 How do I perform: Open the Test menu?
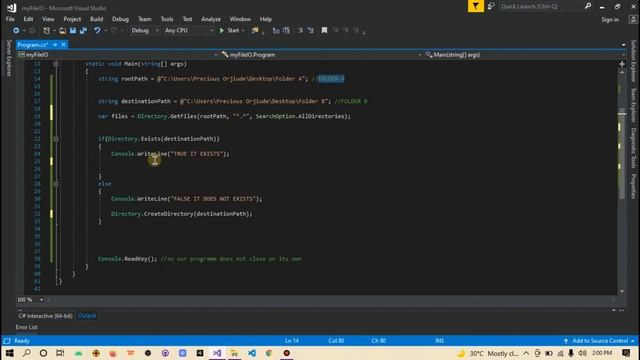187,19
